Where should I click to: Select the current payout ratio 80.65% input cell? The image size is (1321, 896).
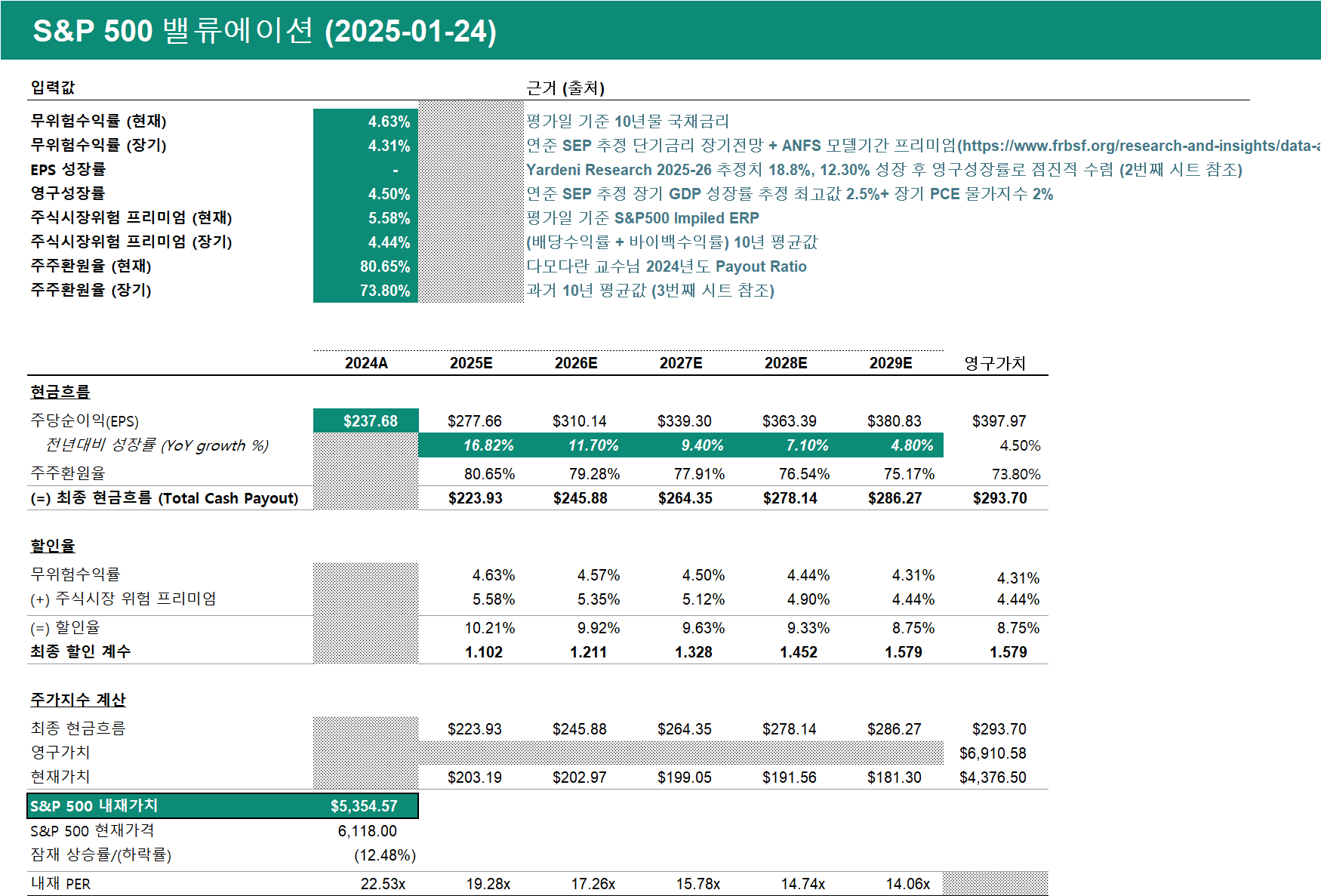(366, 266)
